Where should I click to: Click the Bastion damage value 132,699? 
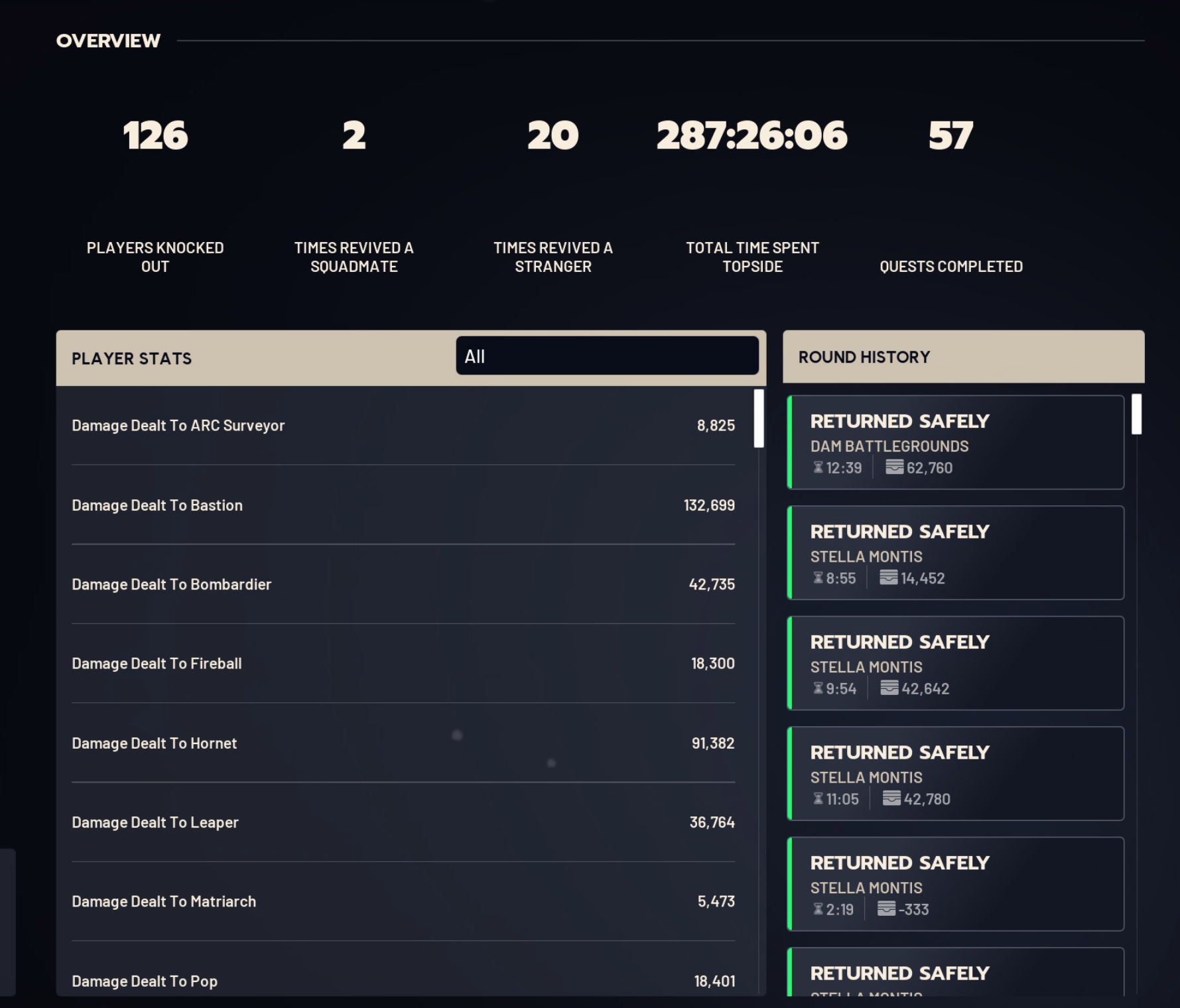pyautogui.click(x=709, y=505)
